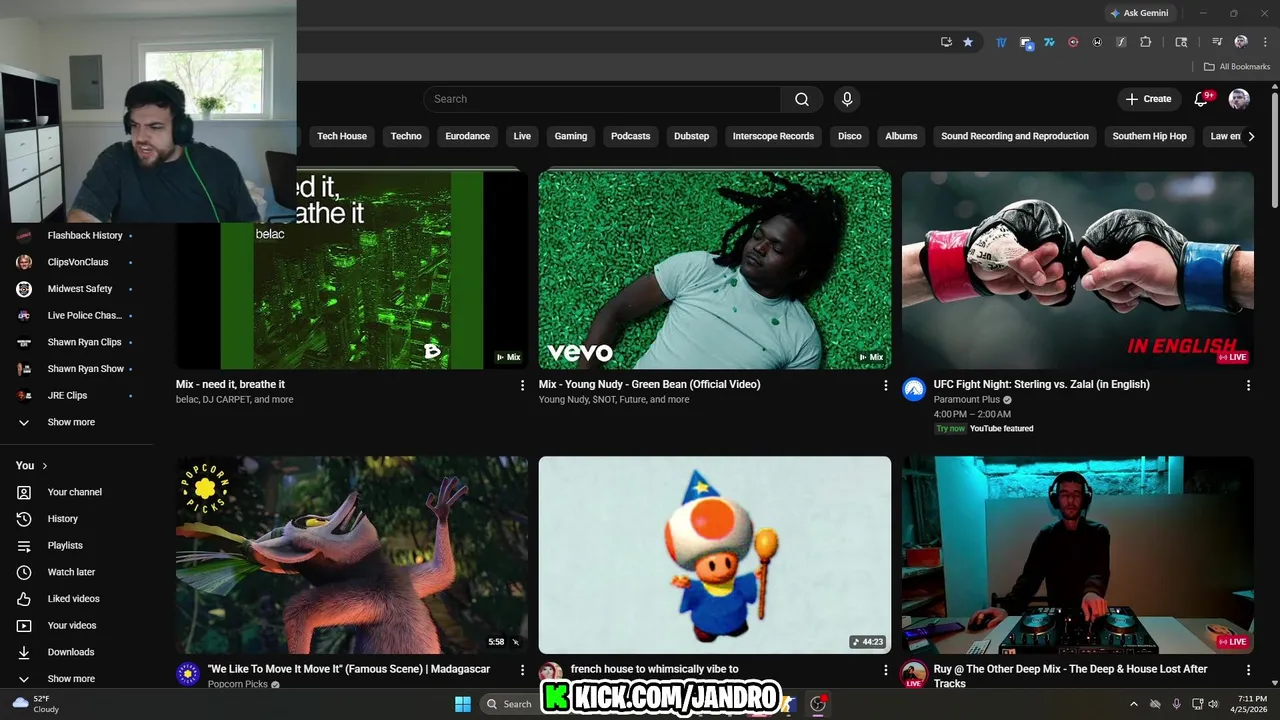Click Try now on UFC video
The image size is (1280, 720).
(x=951, y=428)
